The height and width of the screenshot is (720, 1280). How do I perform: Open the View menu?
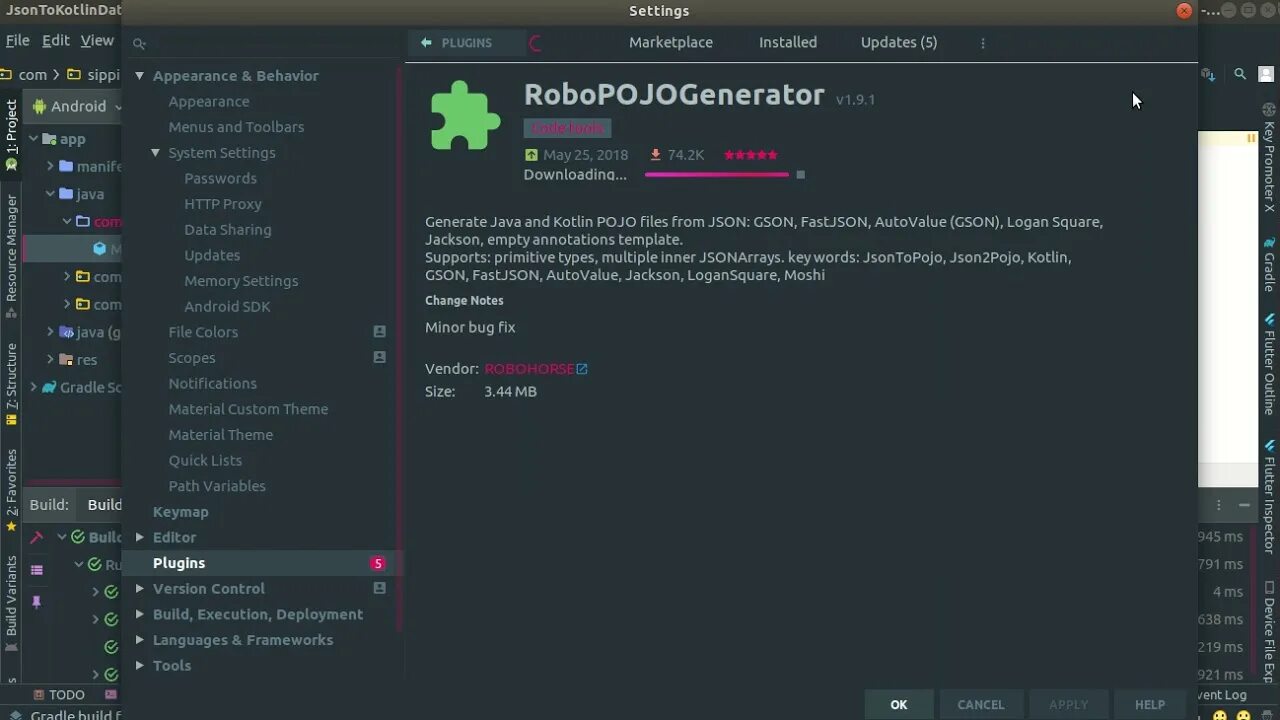click(x=97, y=41)
